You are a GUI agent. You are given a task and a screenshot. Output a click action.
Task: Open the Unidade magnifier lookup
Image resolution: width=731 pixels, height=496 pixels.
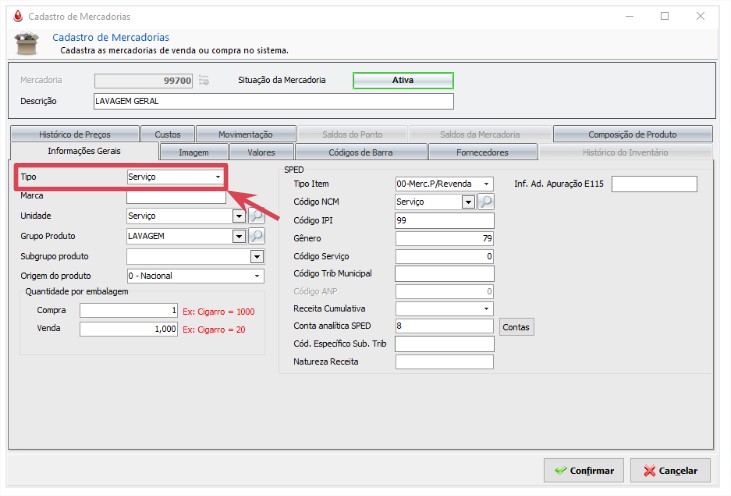pos(256,216)
